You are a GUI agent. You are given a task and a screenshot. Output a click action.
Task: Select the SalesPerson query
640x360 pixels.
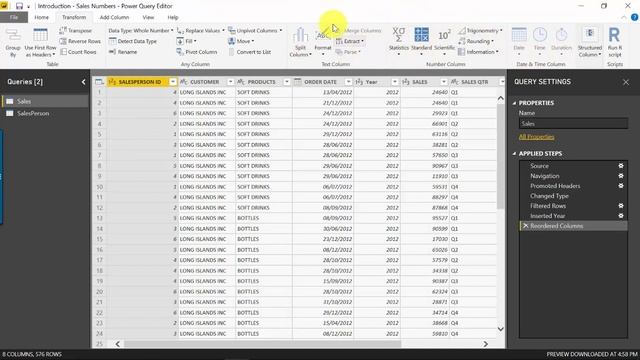(x=45, y=113)
